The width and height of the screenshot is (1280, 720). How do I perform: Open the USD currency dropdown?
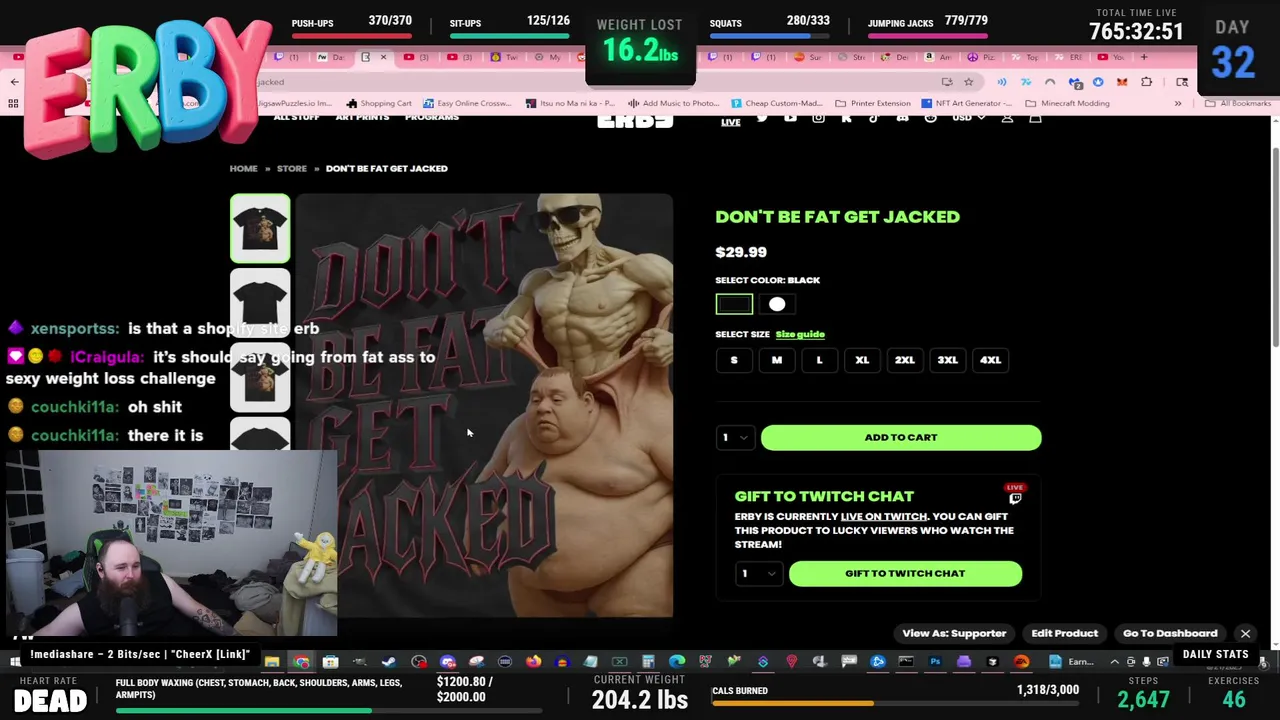968,117
